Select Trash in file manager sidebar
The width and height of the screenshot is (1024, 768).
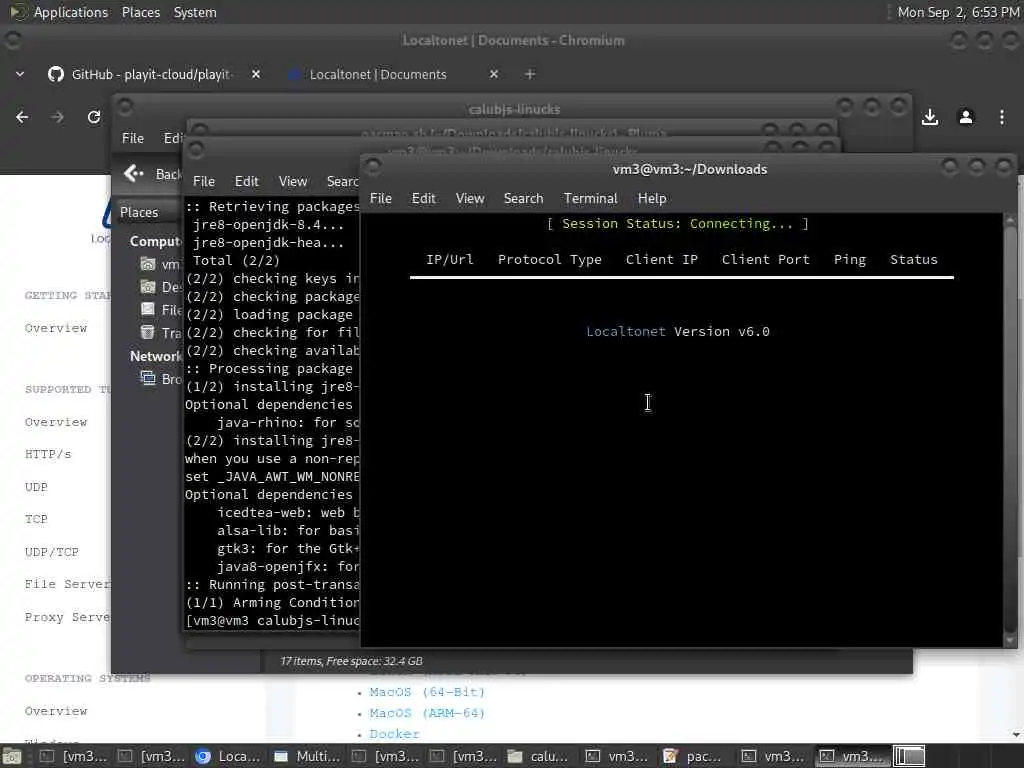161,332
